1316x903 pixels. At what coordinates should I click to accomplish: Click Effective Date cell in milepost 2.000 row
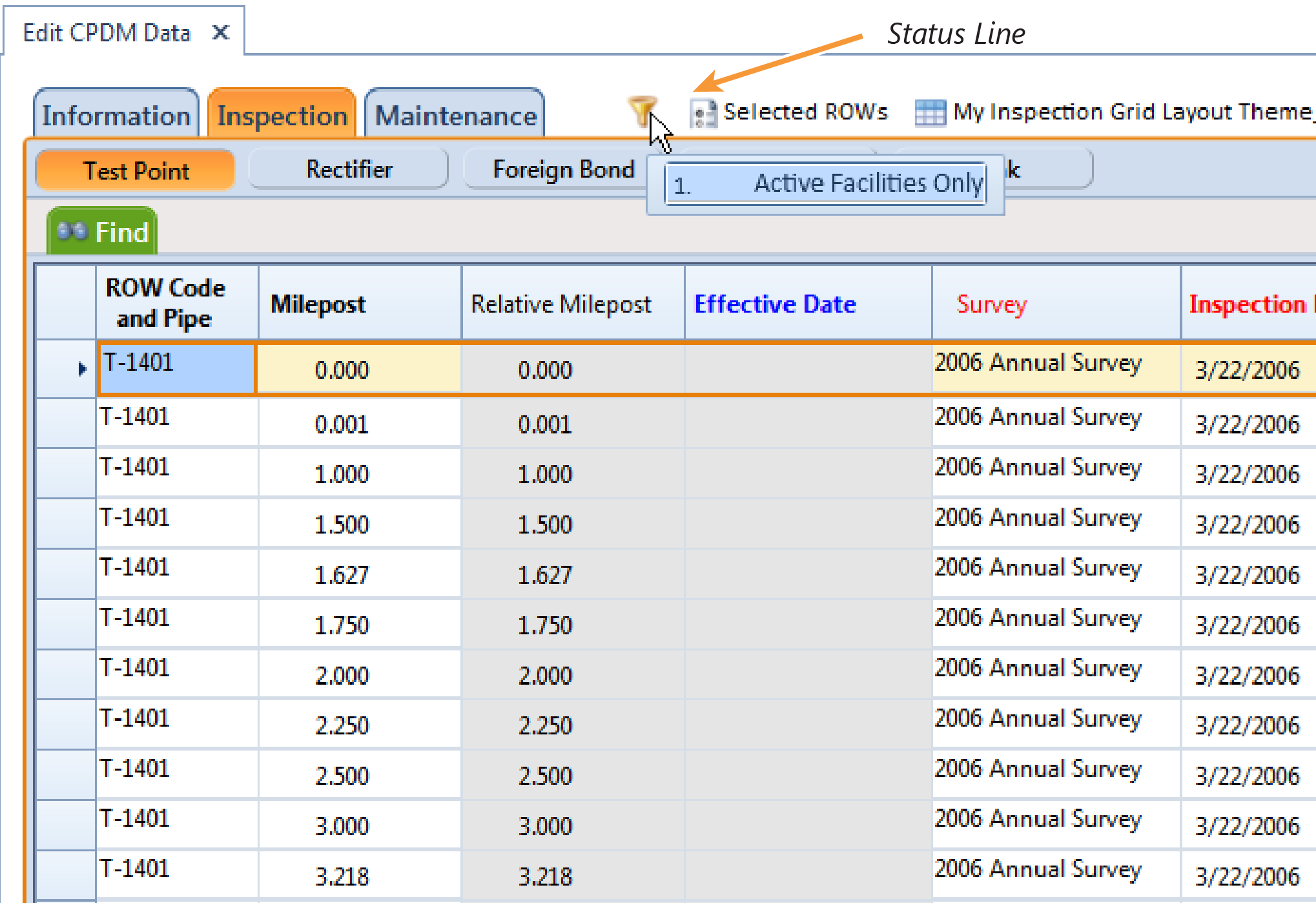[808, 675]
